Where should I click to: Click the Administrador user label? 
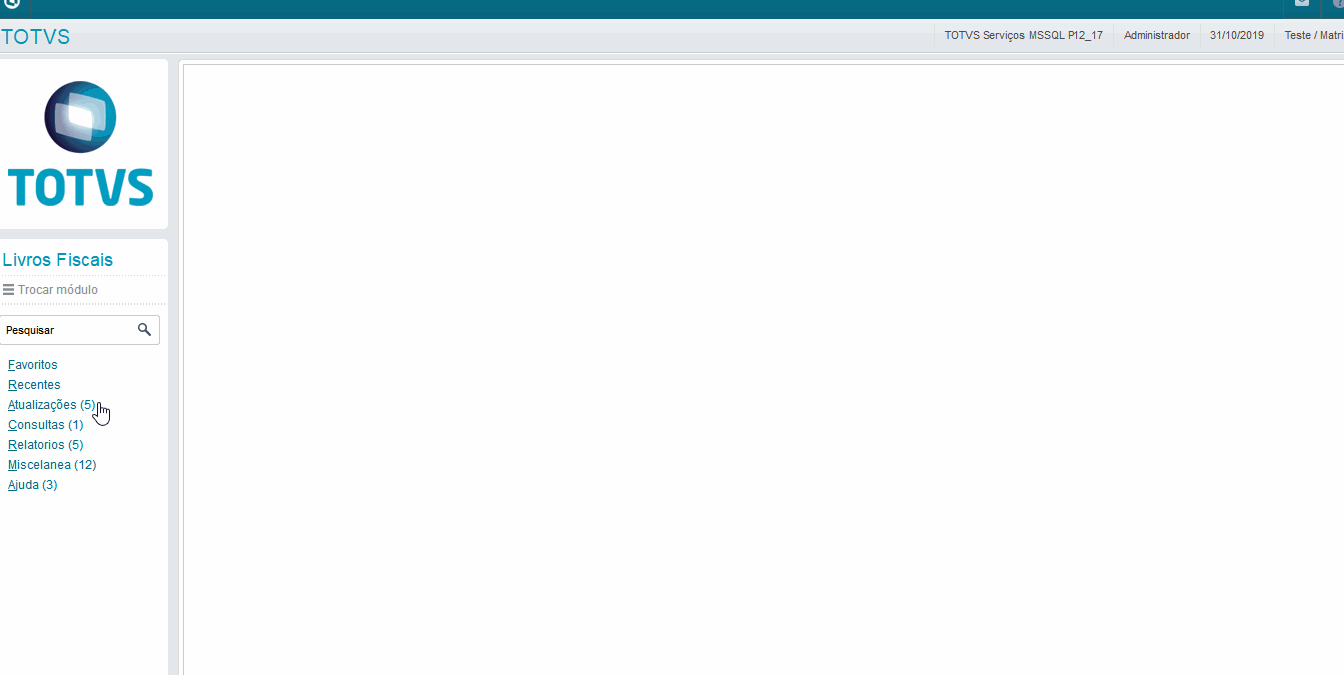pyautogui.click(x=1157, y=35)
